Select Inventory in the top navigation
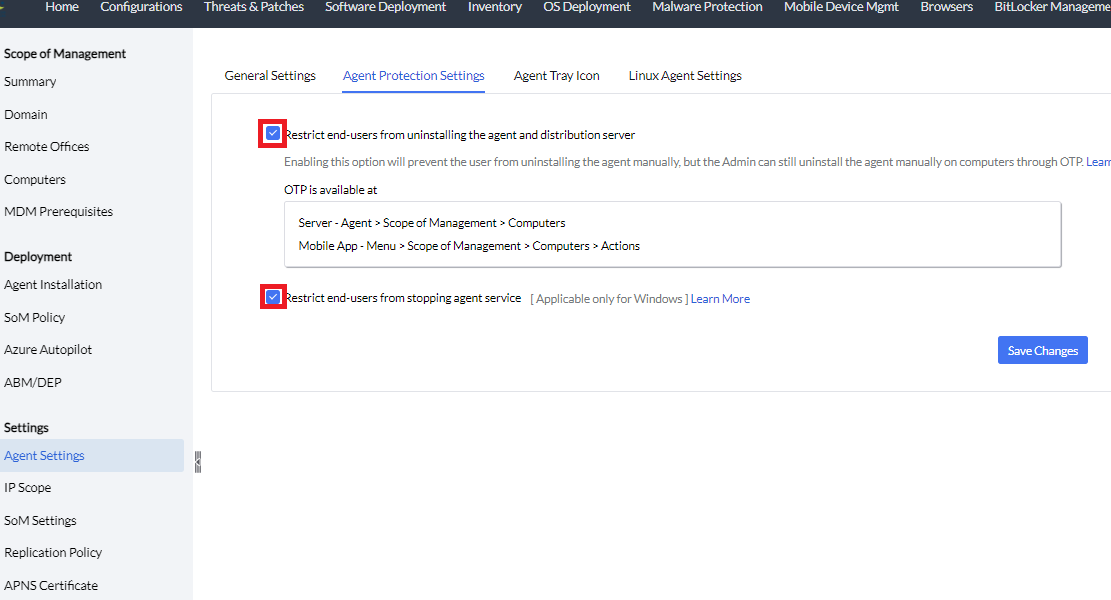This screenshot has width=1111, height=600. point(495,7)
